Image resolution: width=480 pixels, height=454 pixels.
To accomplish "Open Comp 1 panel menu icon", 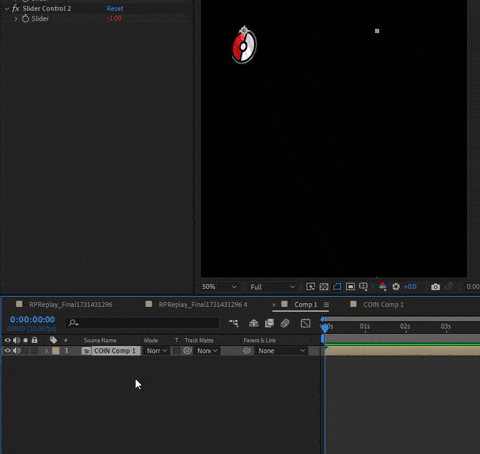I will coord(326,305).
